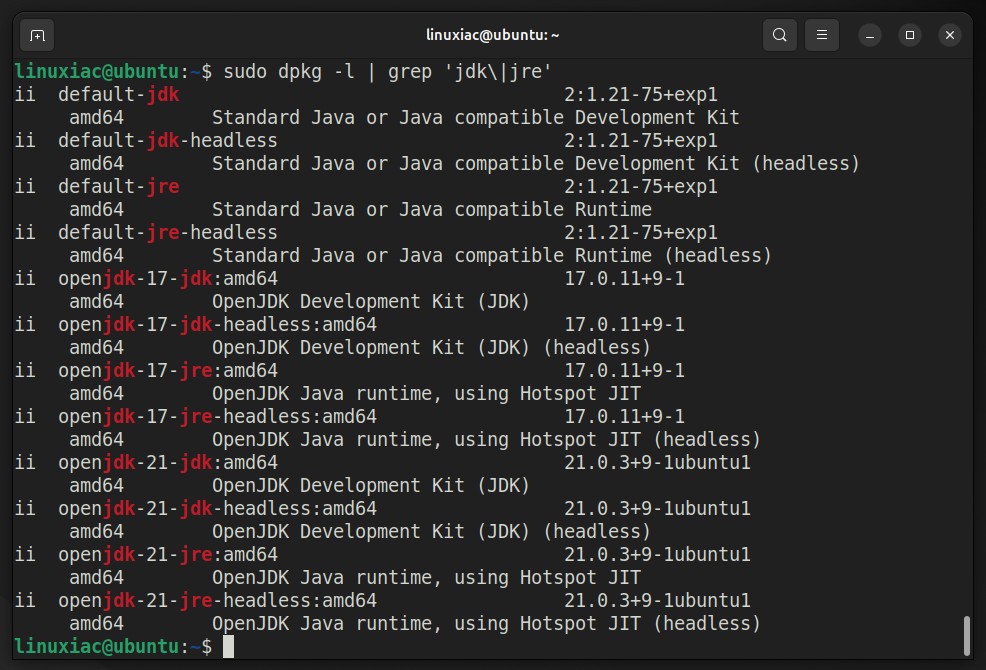The width and height of the screenshot is (986, 670).
Task: Click description Standard Java Development Kit (headless)
Action: pos(536,164)
